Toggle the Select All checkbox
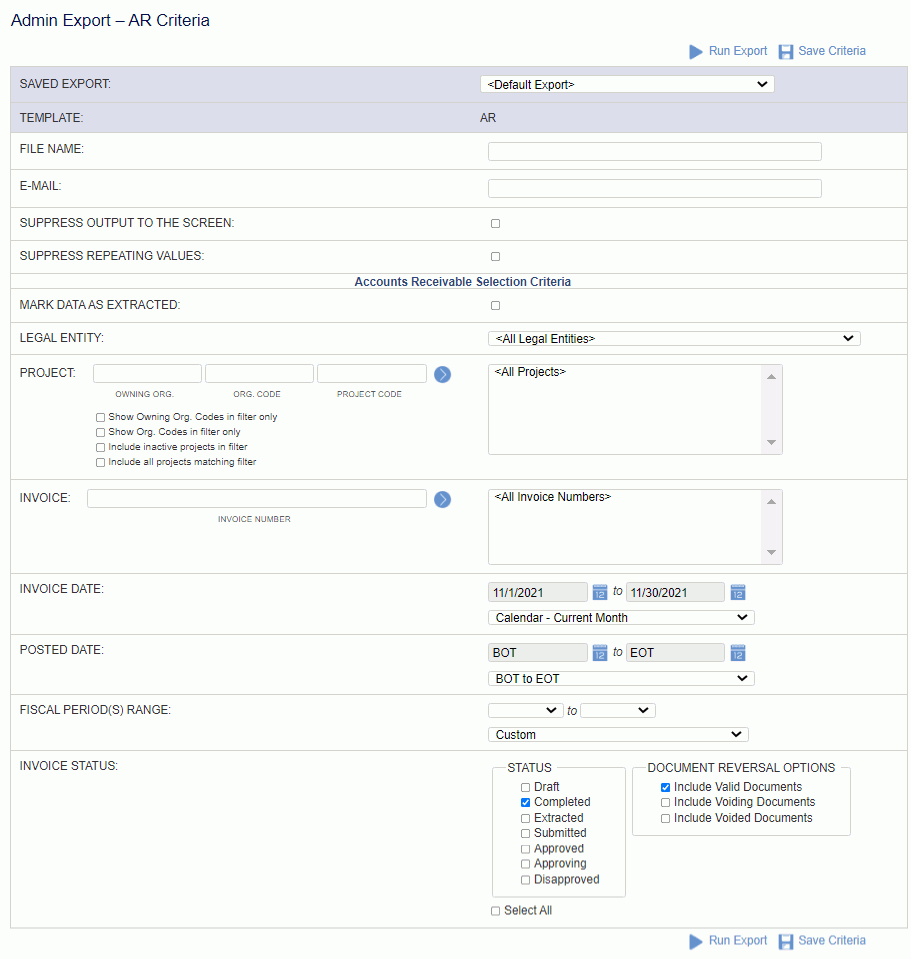911x959 pixels. (495, 911)
